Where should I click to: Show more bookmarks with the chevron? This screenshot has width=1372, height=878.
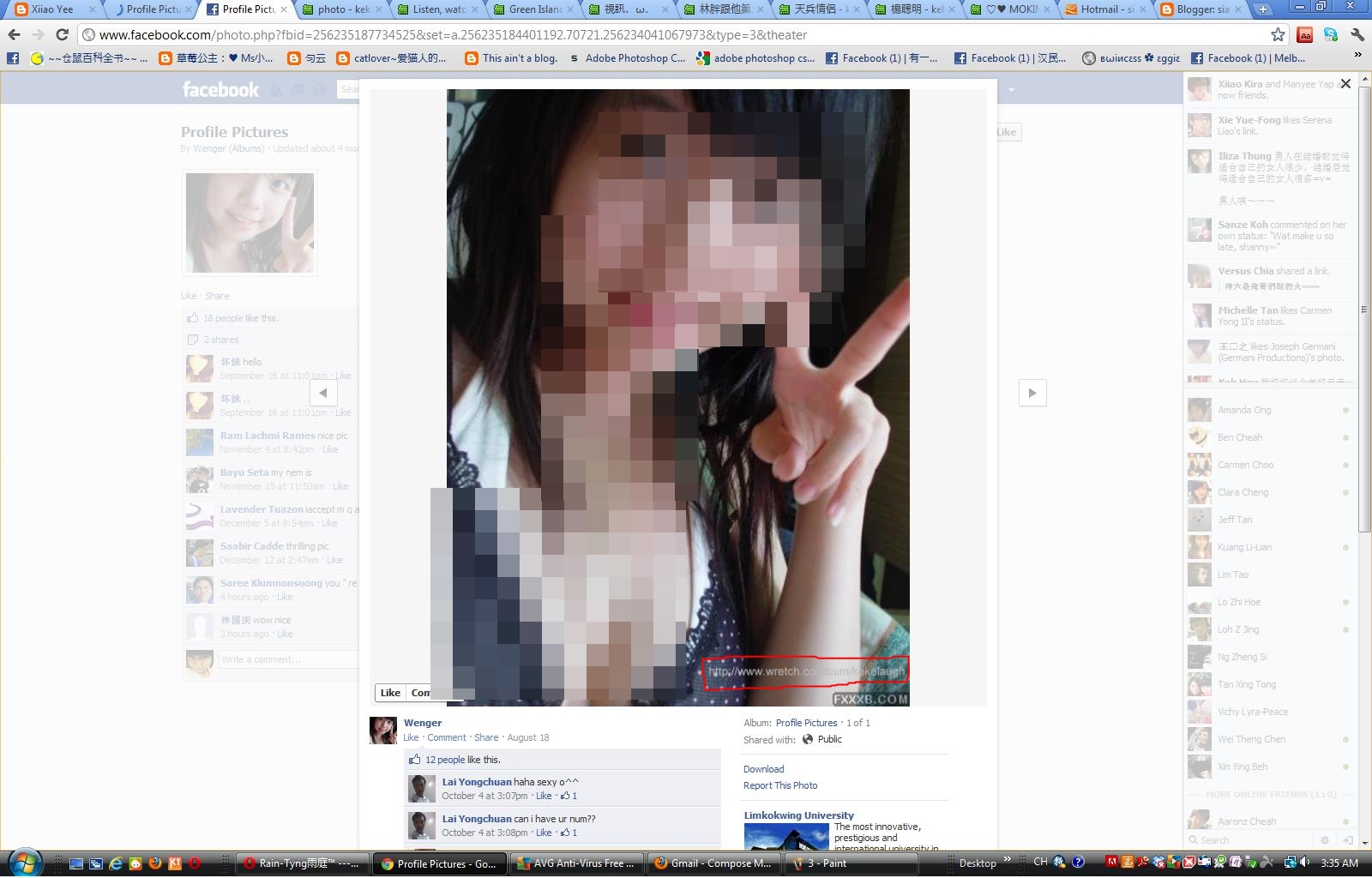(x=1357, y=57)
